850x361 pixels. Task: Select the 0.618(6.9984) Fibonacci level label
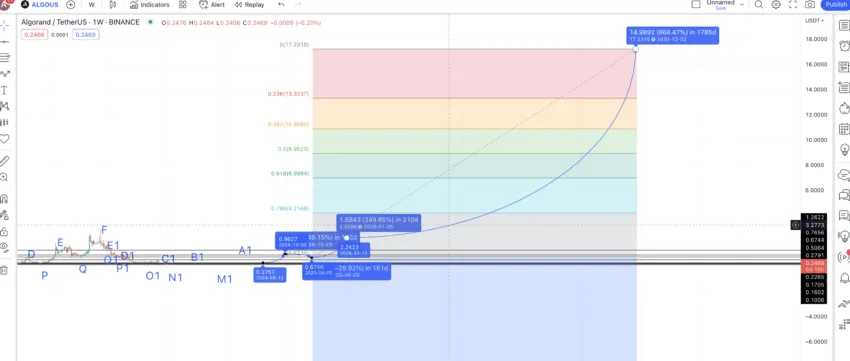point(290,174)
